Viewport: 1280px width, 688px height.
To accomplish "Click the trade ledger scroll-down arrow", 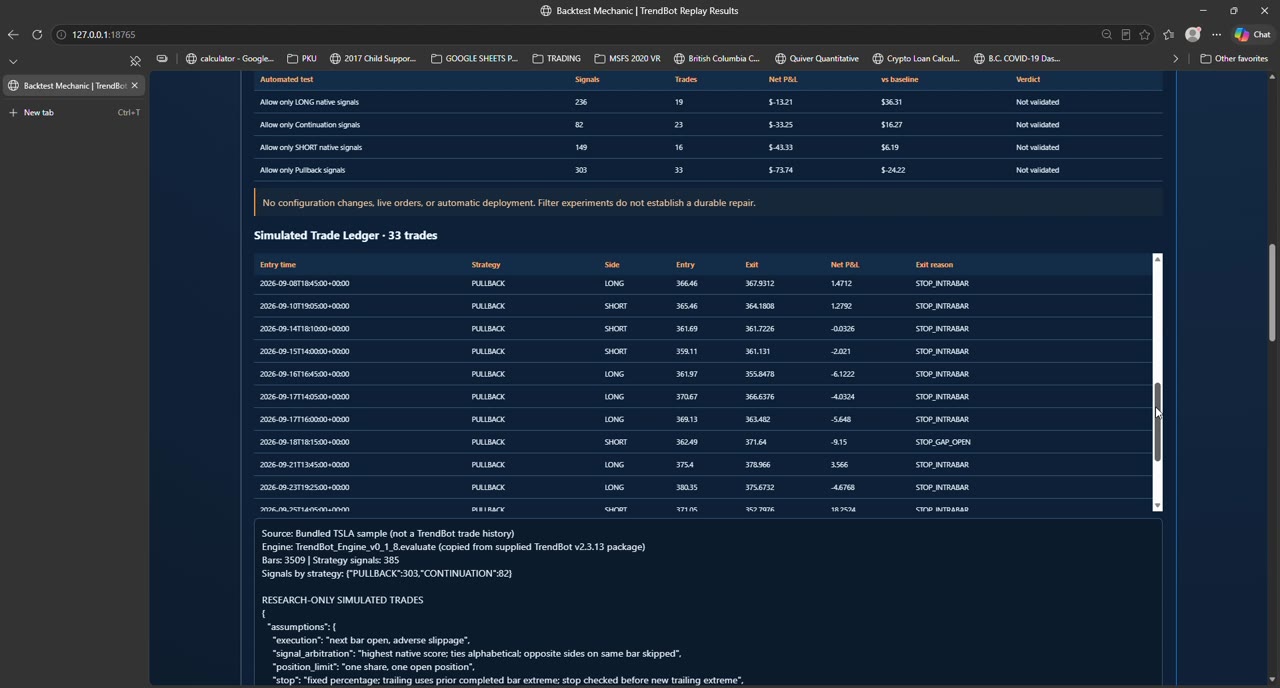I will pyautogui.click(x=1158, y=506).
